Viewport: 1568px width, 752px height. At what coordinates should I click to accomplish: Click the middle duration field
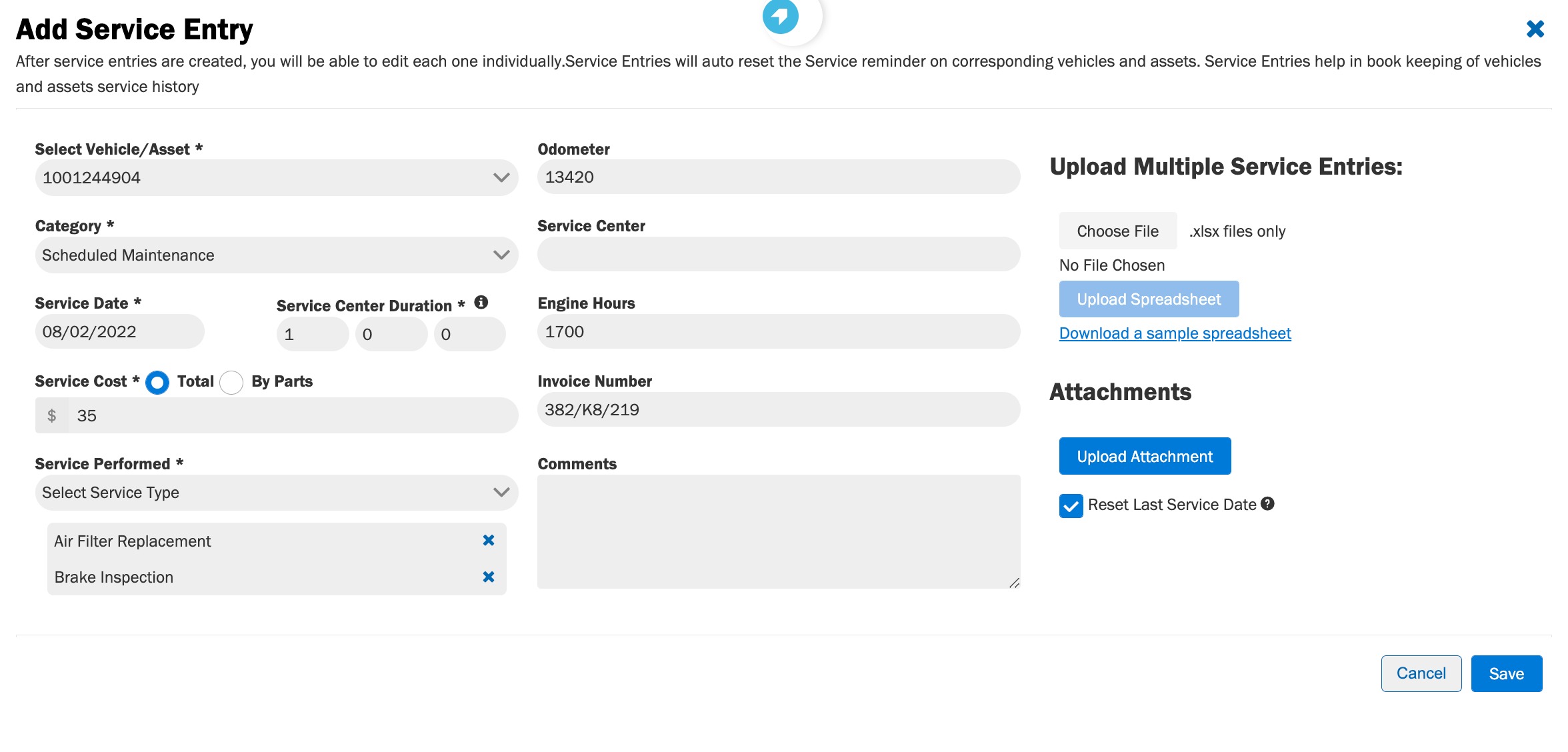coord(391,334)
